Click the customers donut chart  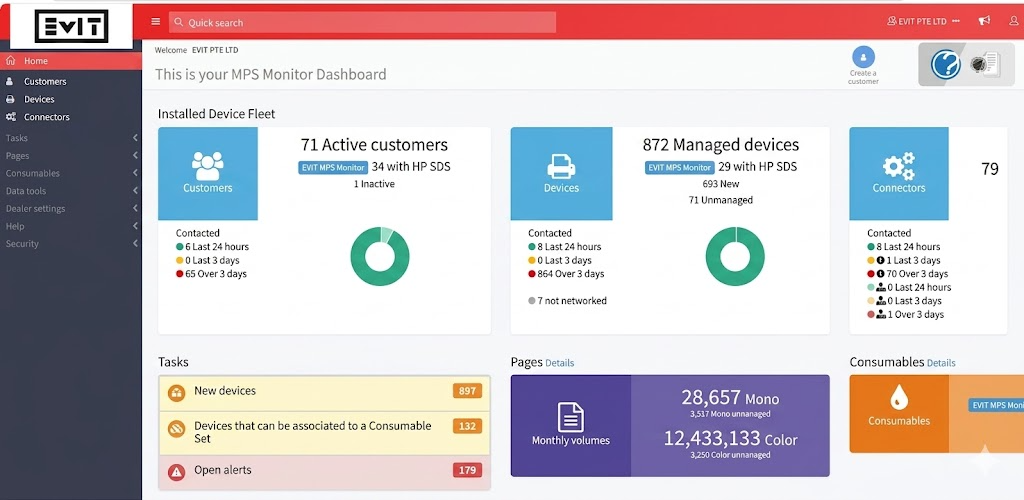[380, 256]
